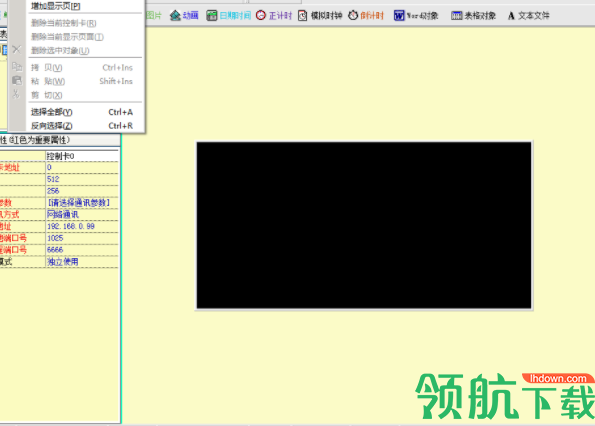Insert an analog clock (模拟时钟)

[x=320, y=16]
